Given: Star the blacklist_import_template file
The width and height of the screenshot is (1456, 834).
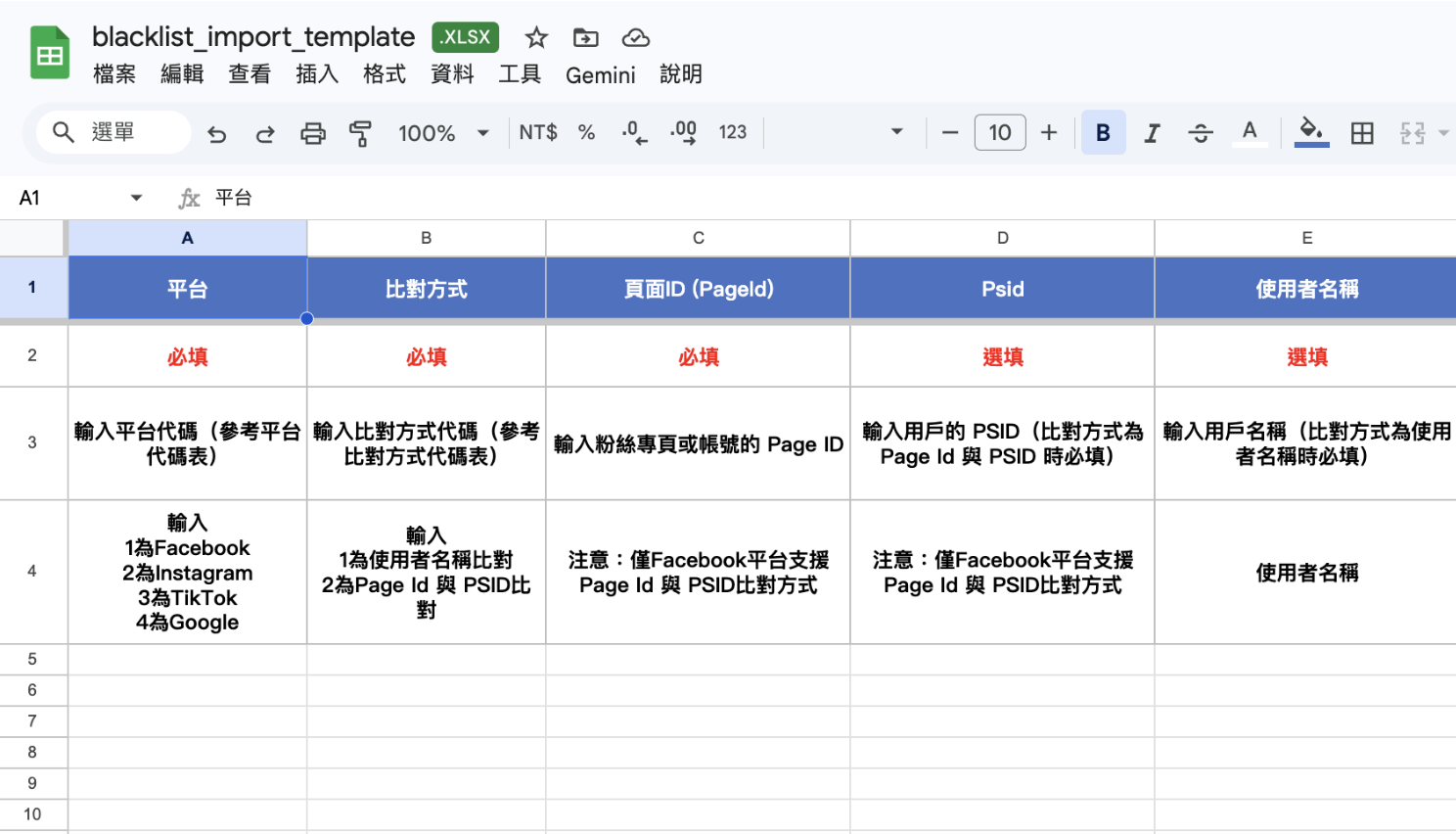Looking at the screenshot, I should click(x=536, y=37).
